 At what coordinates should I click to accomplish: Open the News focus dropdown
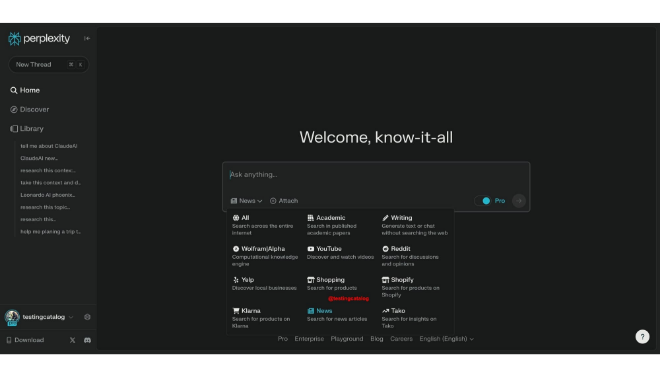pyautogui.click(x=246, y=201)
